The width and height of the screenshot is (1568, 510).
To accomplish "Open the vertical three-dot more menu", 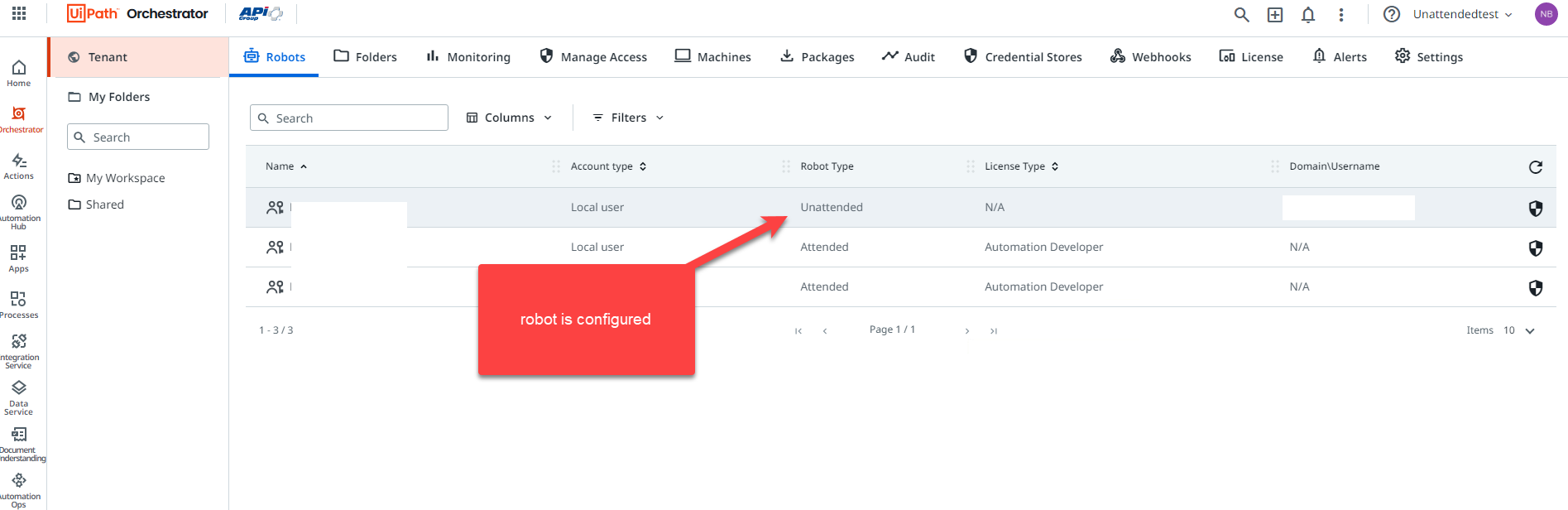I will [1341, 15].
